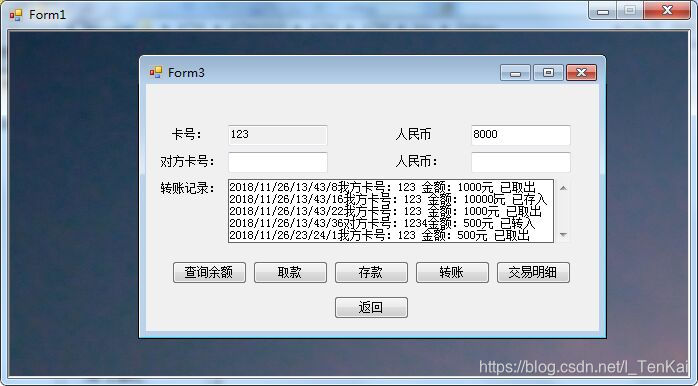This screenshot has height=386, width=698.
Task: Click the empty 对方卡号 input field
Action: point(278,162)
